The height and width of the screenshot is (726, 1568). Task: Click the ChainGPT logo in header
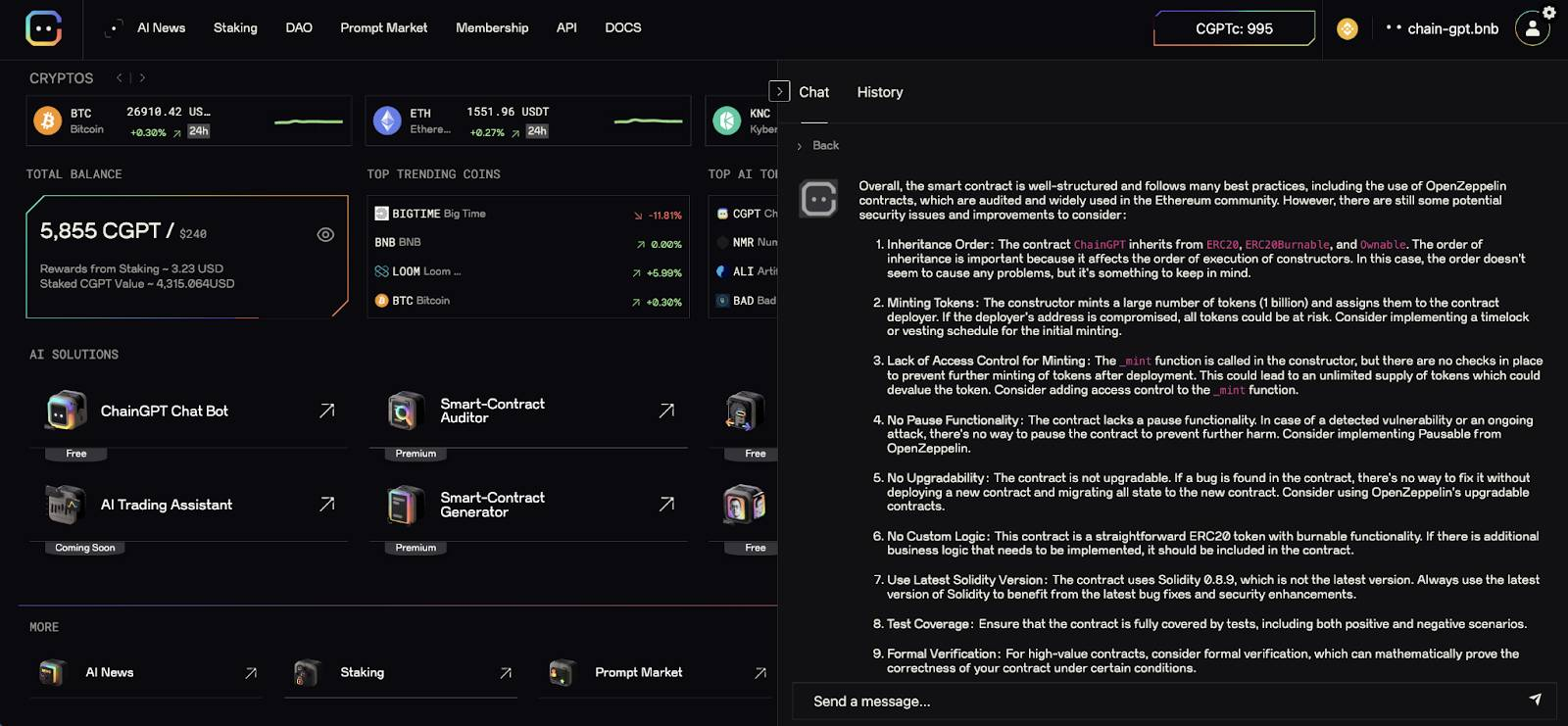pos(43,28)
